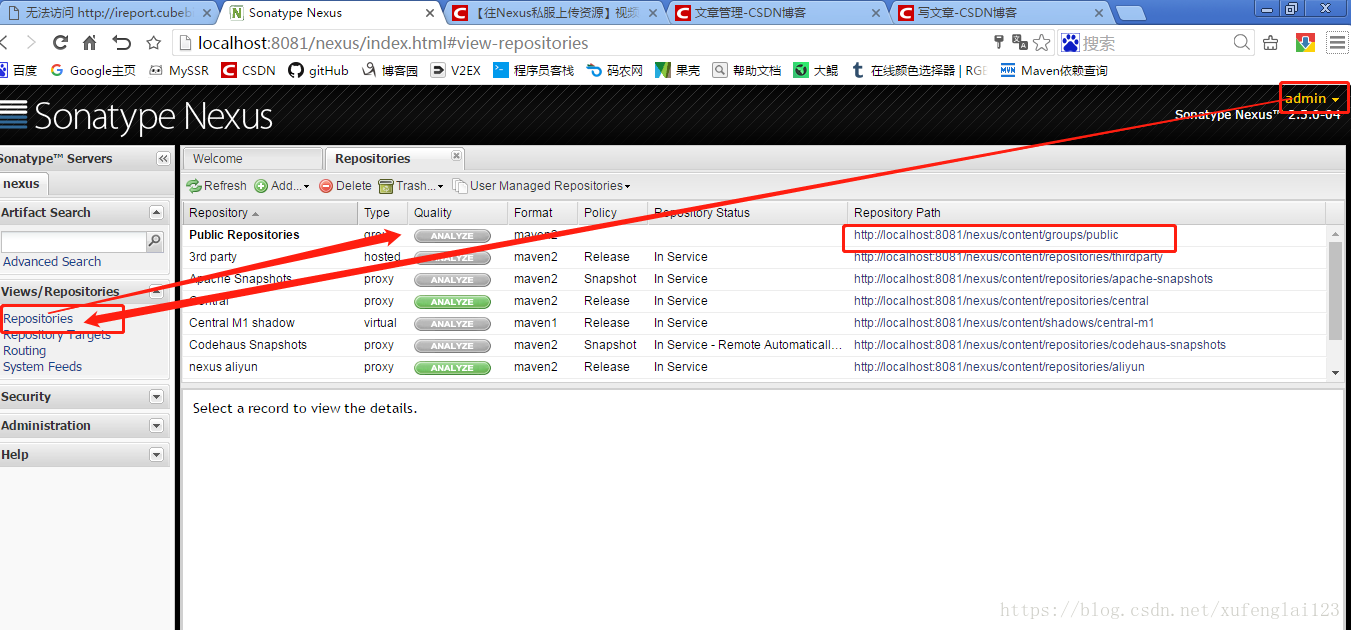The image size is (1351, 630).
Task: Click the browser undo-close arrow icon
Action: tap(122, 43)
